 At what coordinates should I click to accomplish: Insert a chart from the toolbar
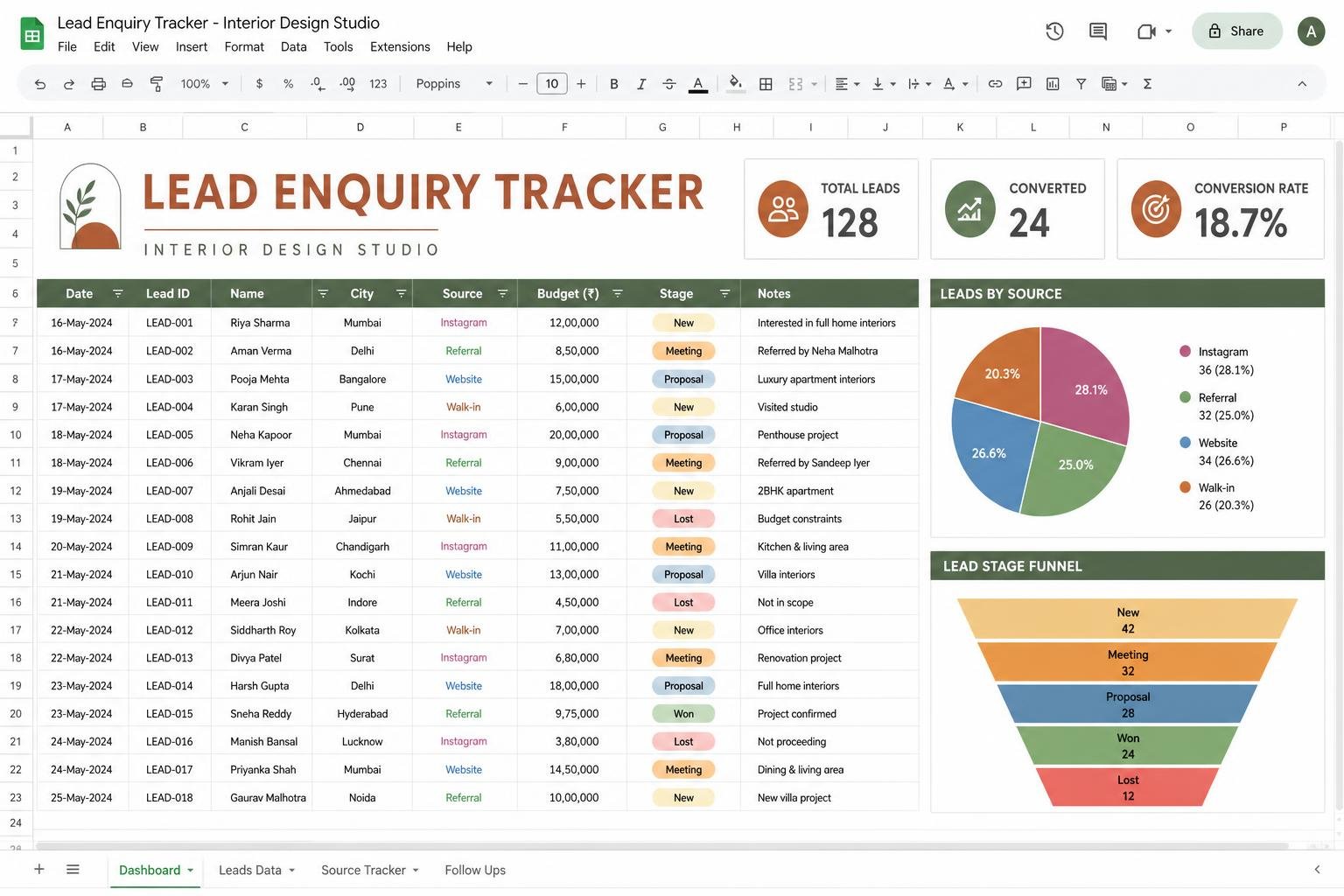pos(1053,84)
